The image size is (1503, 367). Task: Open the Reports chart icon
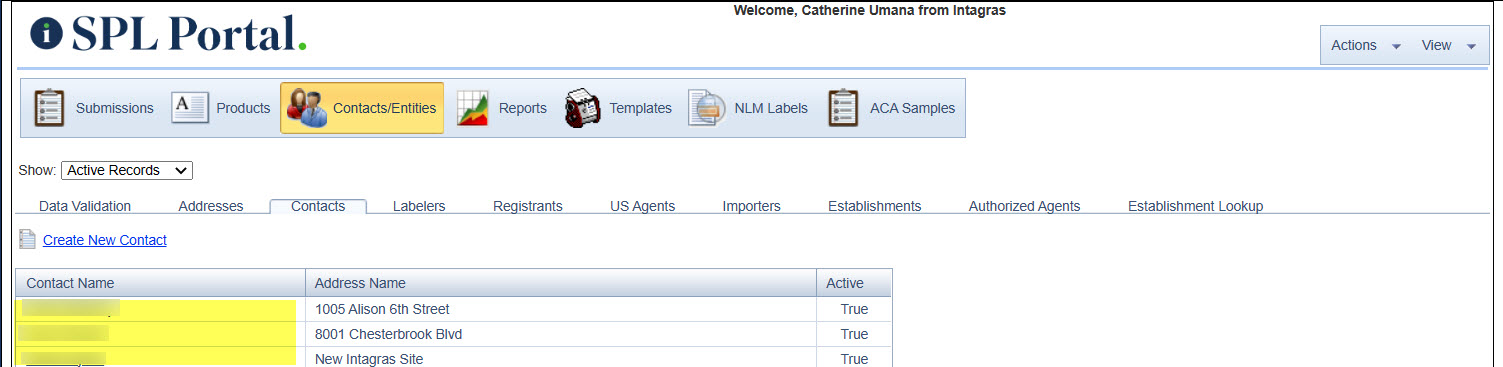(x=473, y=108)
